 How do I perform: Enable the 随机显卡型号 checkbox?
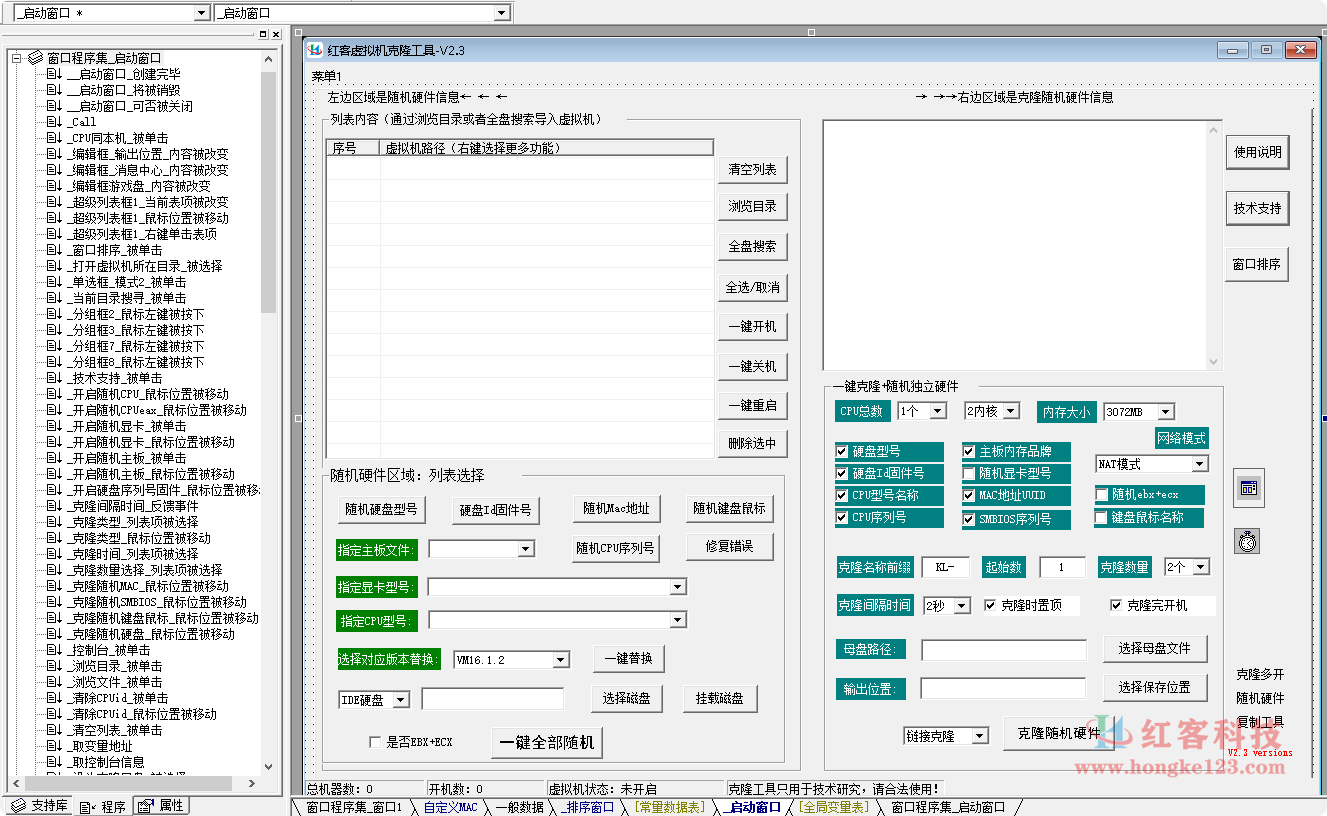[x=969, y=473]
